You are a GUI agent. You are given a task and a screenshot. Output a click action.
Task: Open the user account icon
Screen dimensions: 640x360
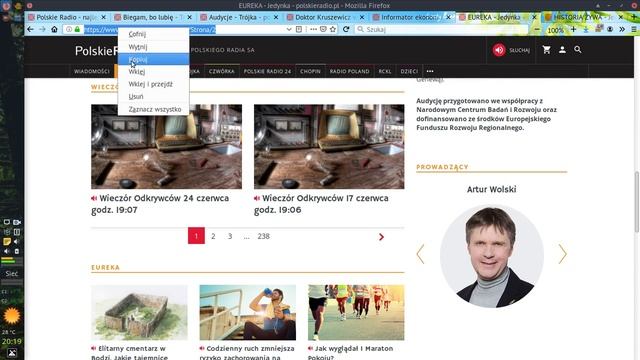562,50
